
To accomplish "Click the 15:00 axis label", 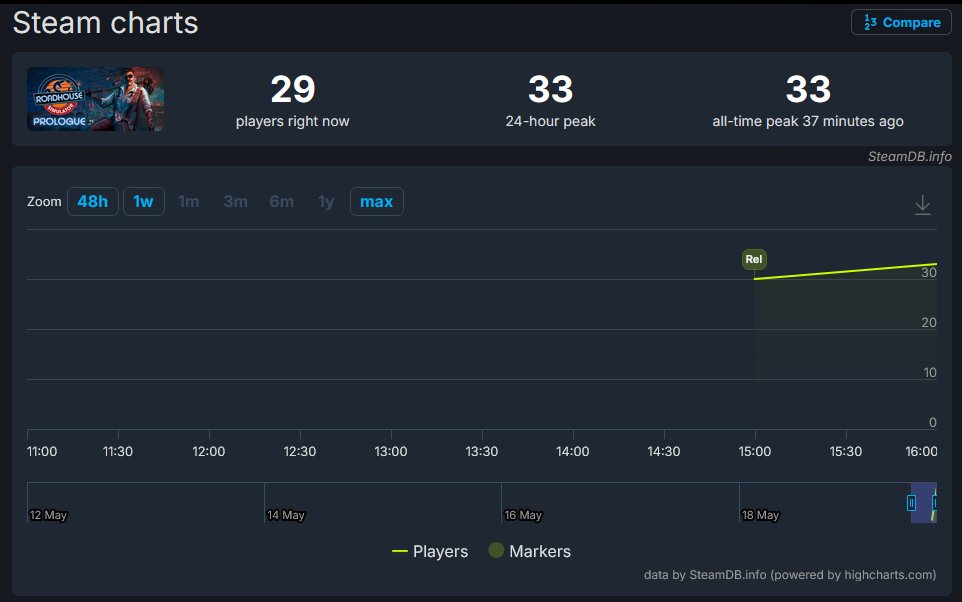I will tap(755, 451).
